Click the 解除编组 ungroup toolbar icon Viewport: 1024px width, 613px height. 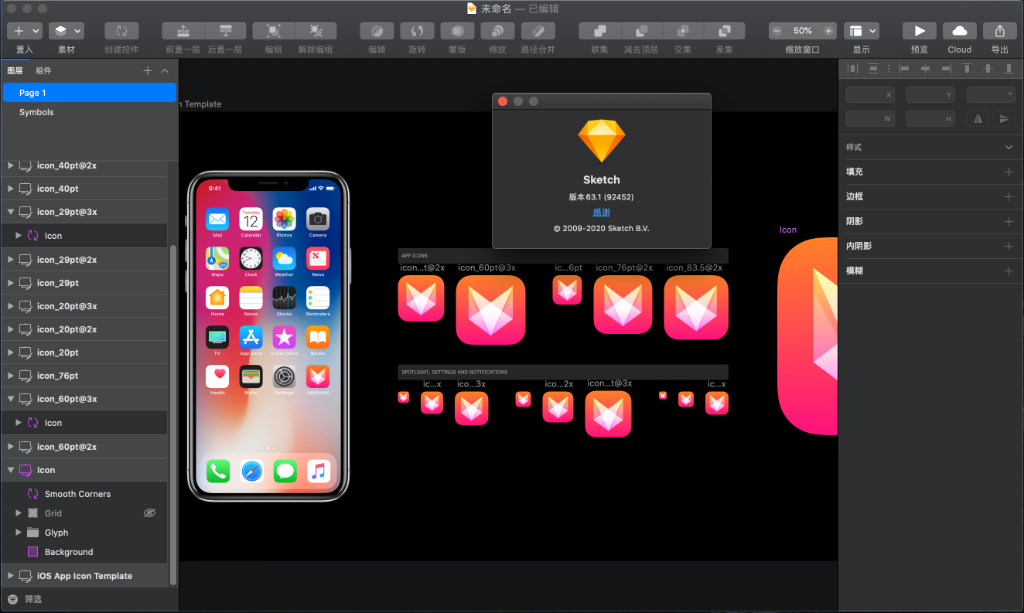tap(316, 31)
